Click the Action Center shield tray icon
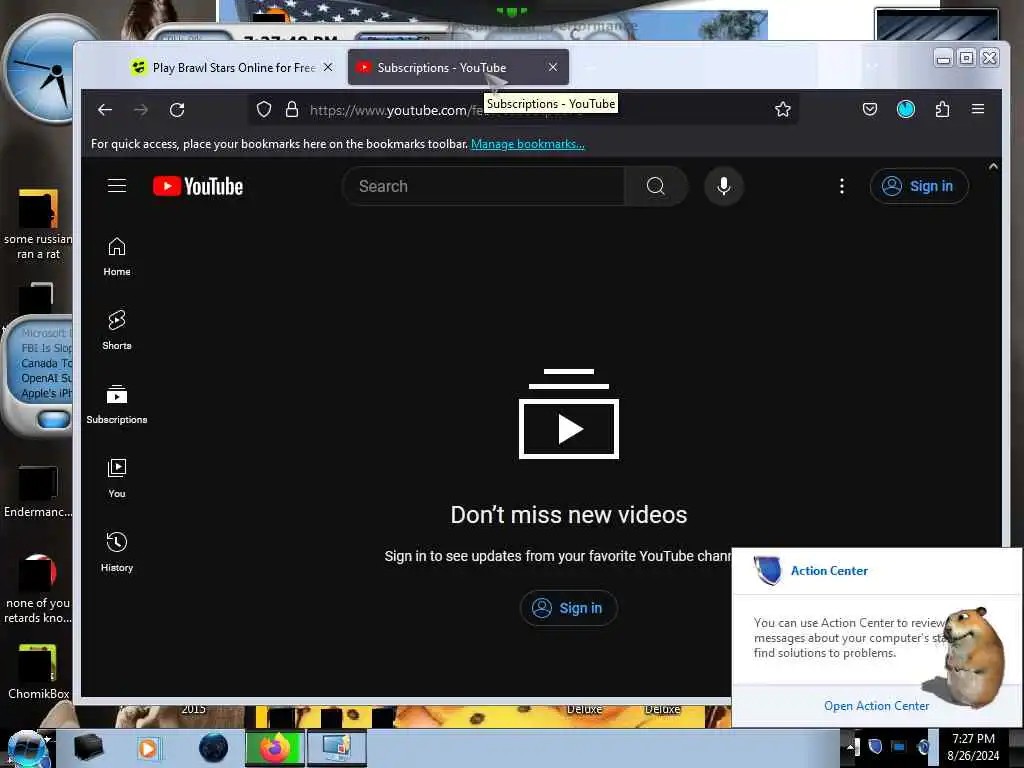Image resolution: width=1024 pixels, height=768 pixels. [x=875, y=746]
